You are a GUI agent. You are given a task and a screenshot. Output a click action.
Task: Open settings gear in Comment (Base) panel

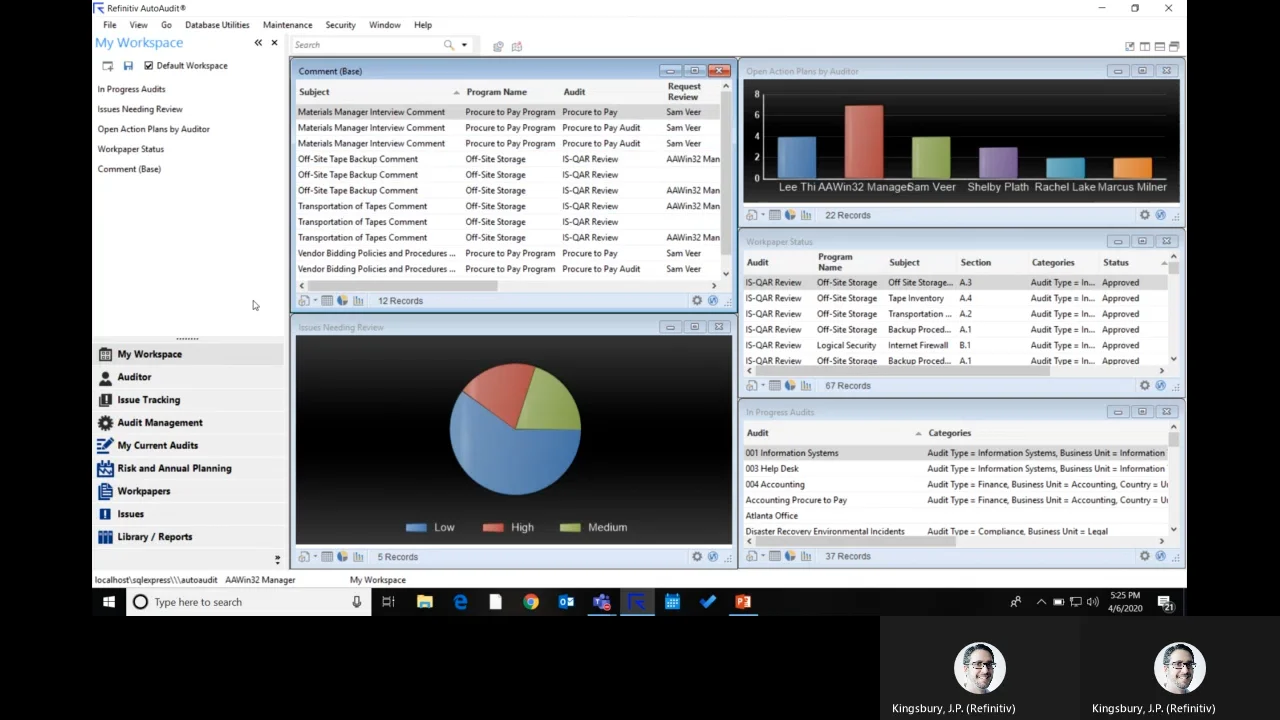pyautogui.click(x=697, y=301)
